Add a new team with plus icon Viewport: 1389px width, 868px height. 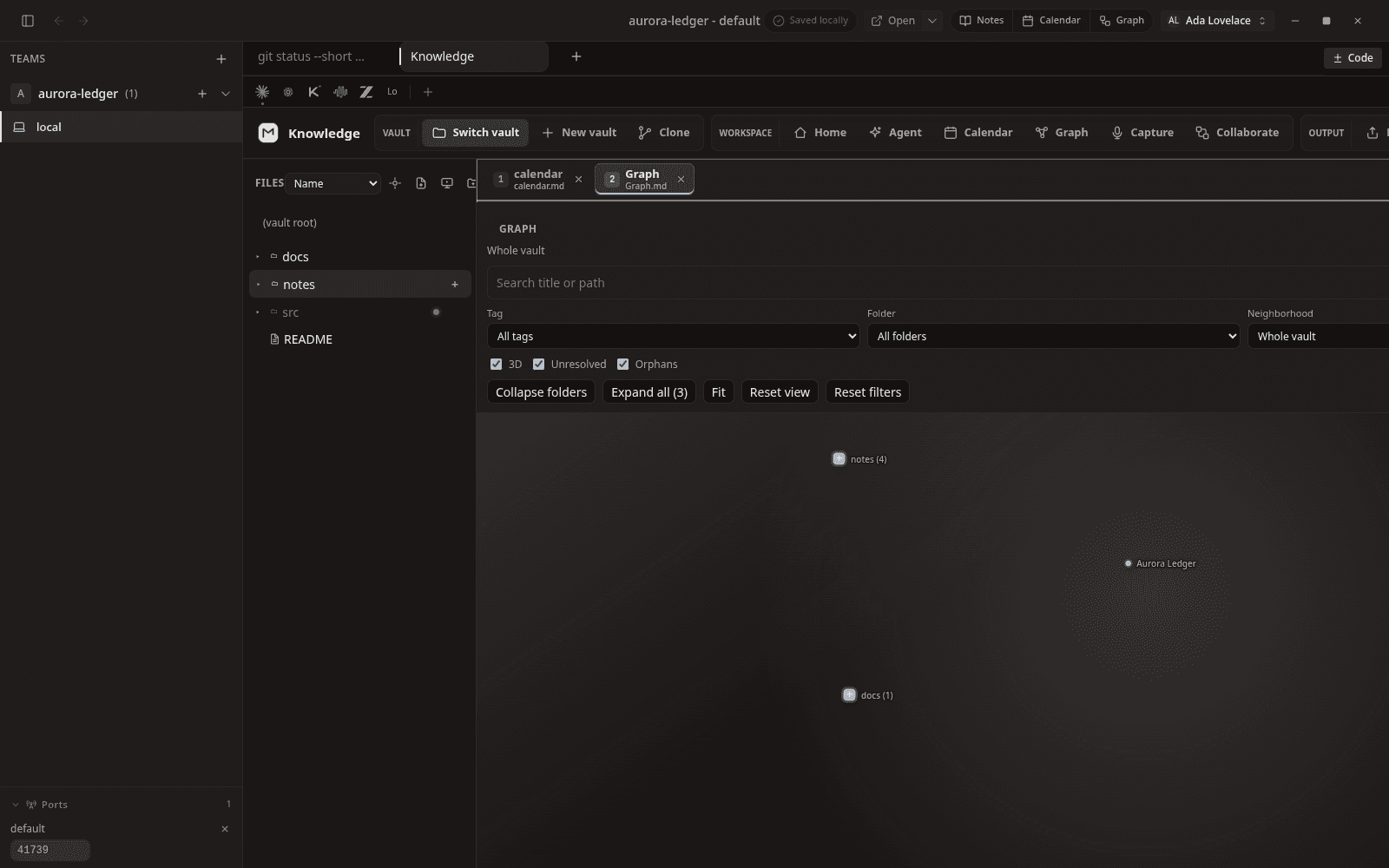pos(221,59)
